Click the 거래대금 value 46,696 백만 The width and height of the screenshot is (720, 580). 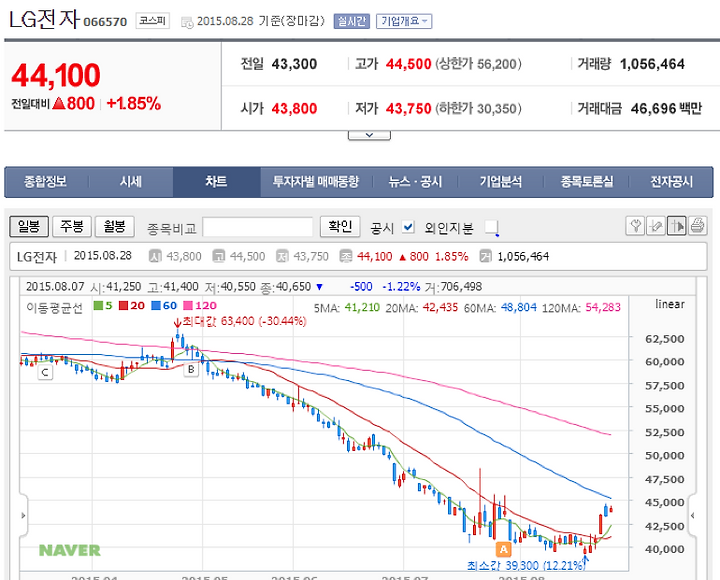666,108
